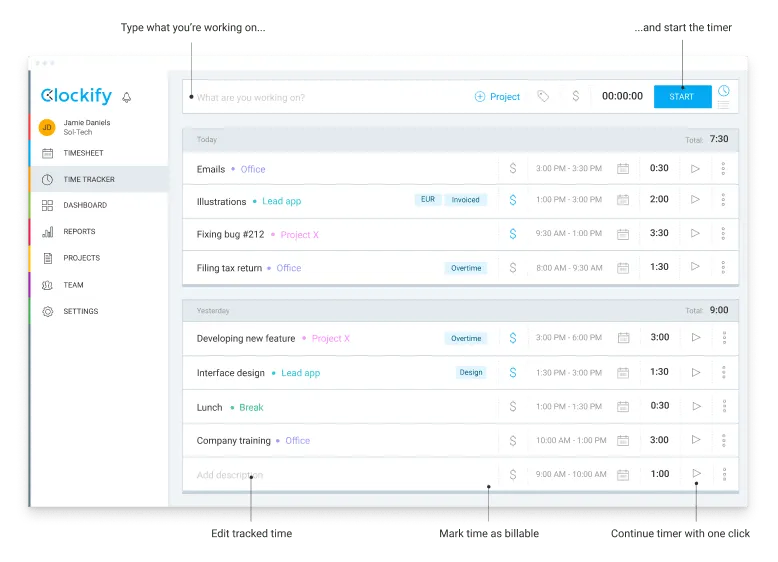
Task: Open calendar for Developing new feature
Action: [624, 338]
